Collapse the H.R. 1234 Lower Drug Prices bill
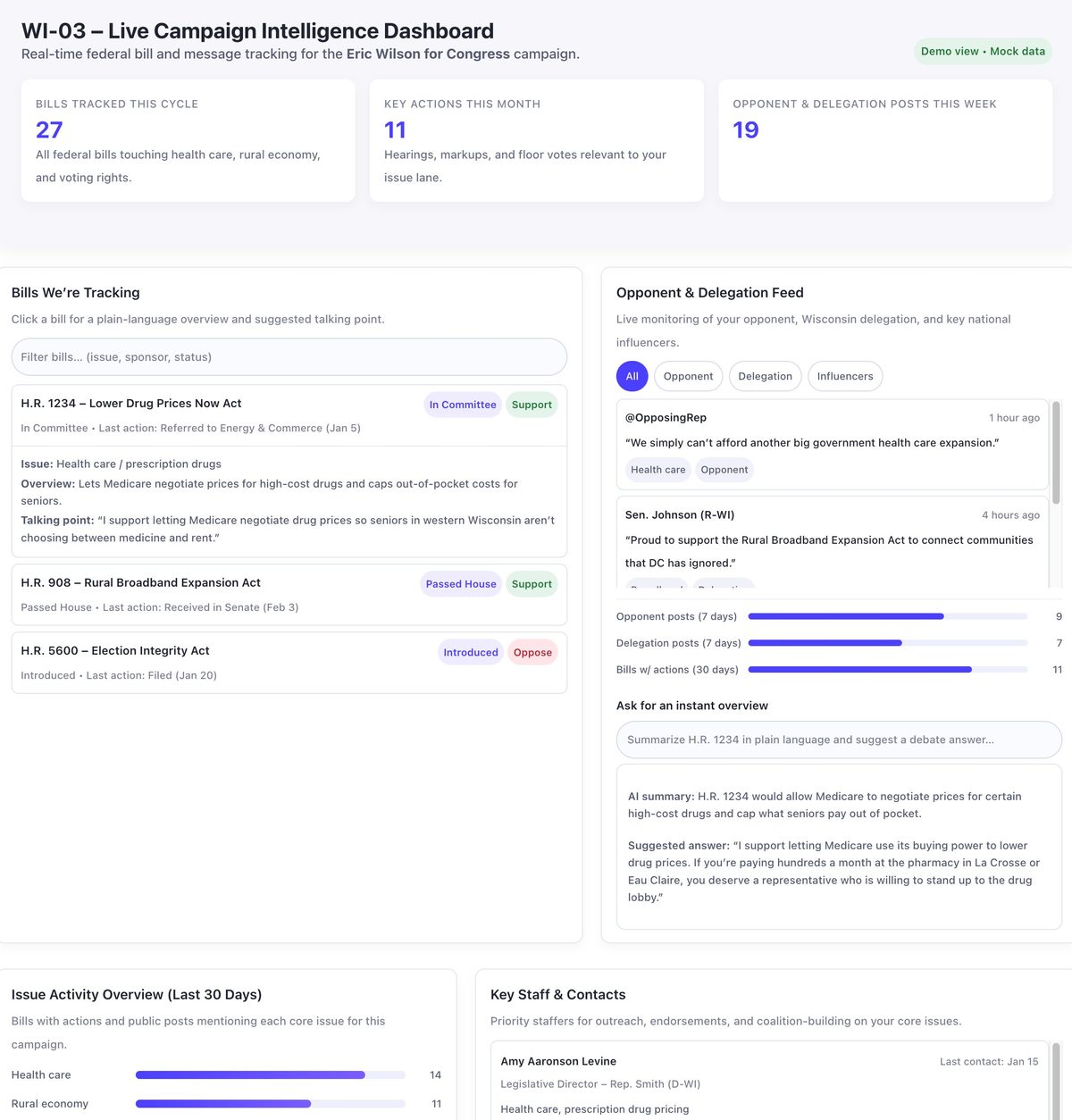 point(289,415)
